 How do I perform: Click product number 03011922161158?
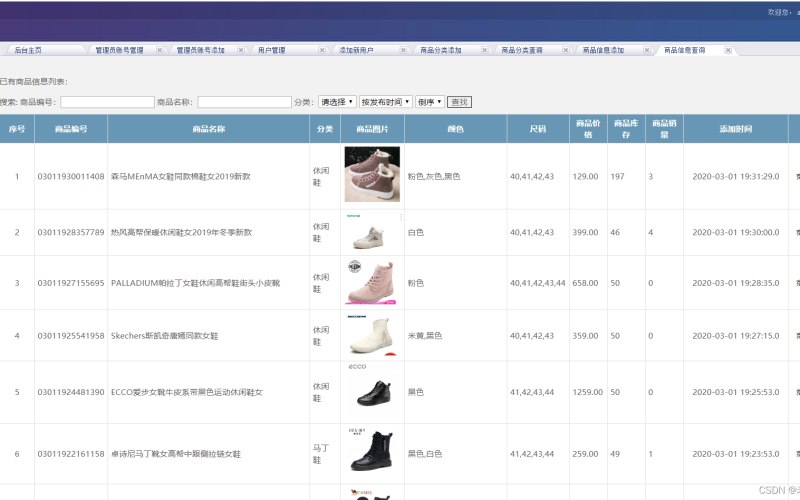(x=71, y=454)
